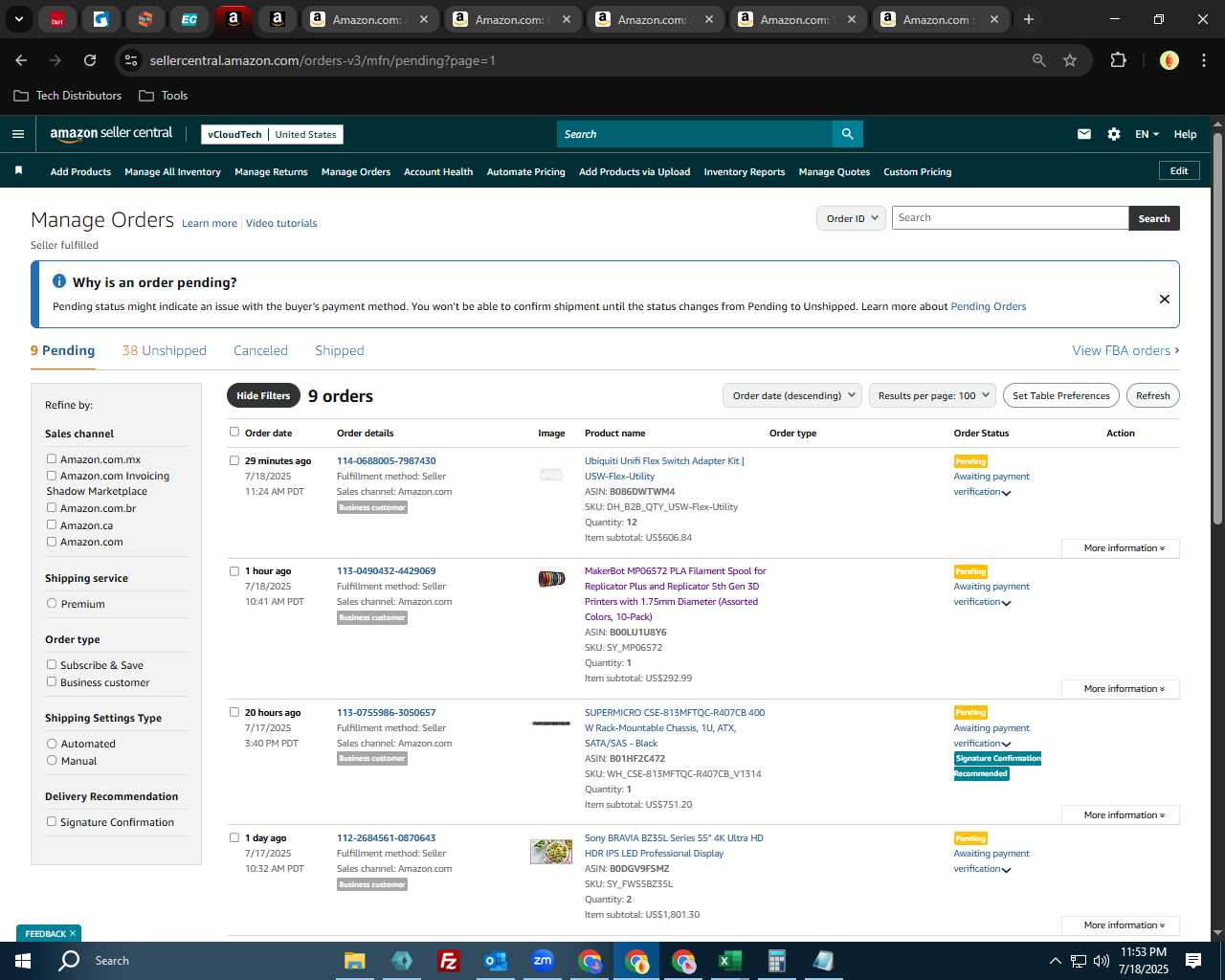Open Chrome menu three dots

click(1203, 60)
